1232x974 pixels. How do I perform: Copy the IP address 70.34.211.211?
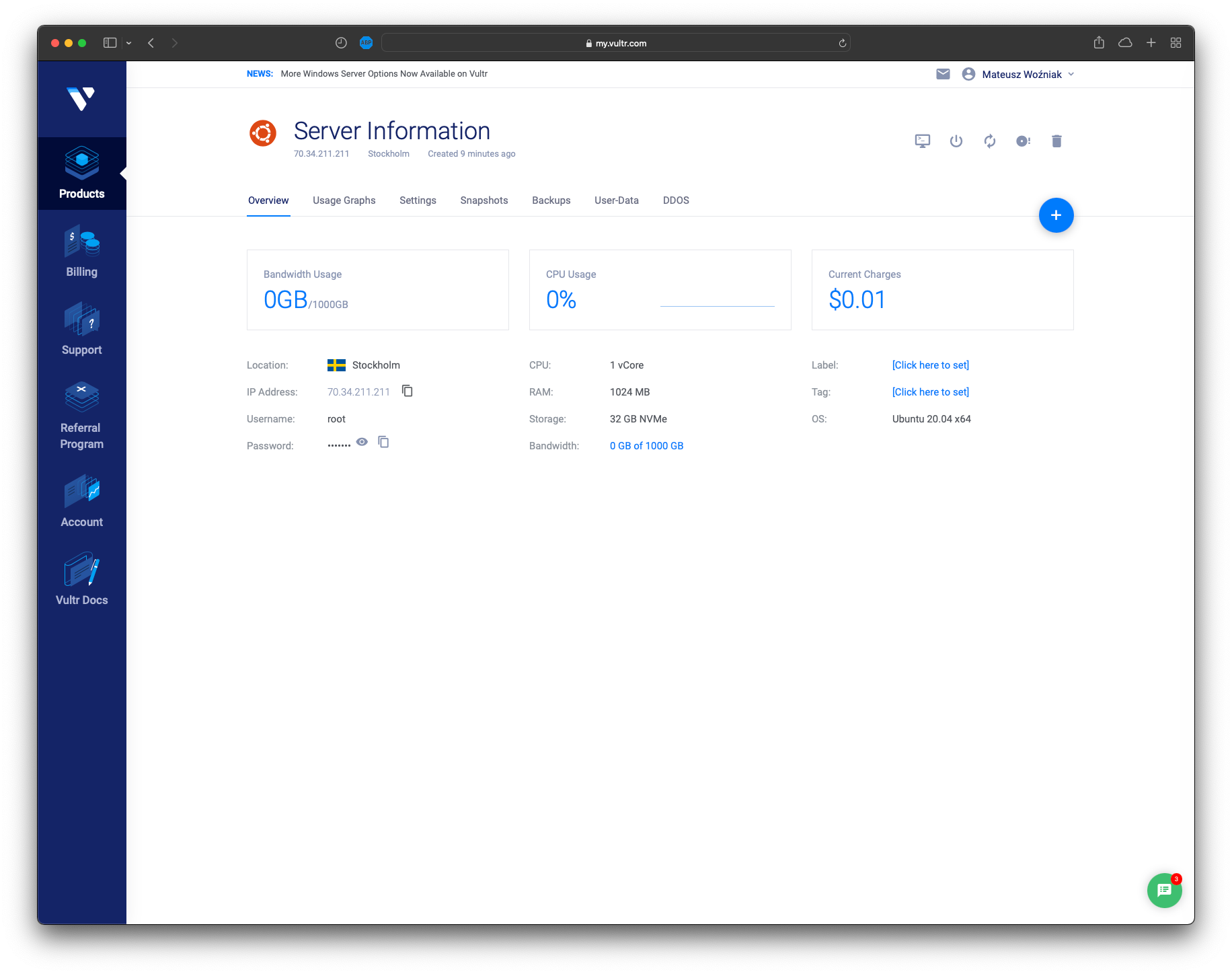(408, 391)
